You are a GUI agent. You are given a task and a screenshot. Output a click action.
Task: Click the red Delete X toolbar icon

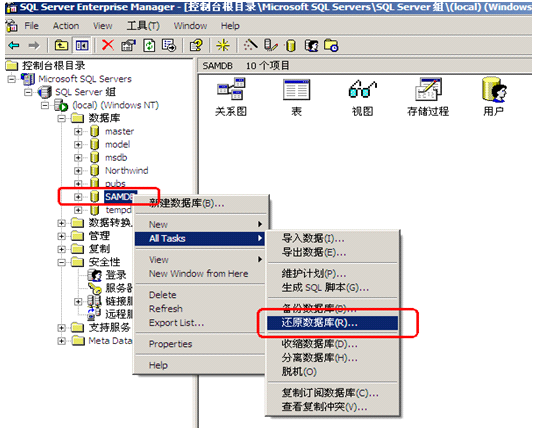pyautogui.click(x=108, y=45)
